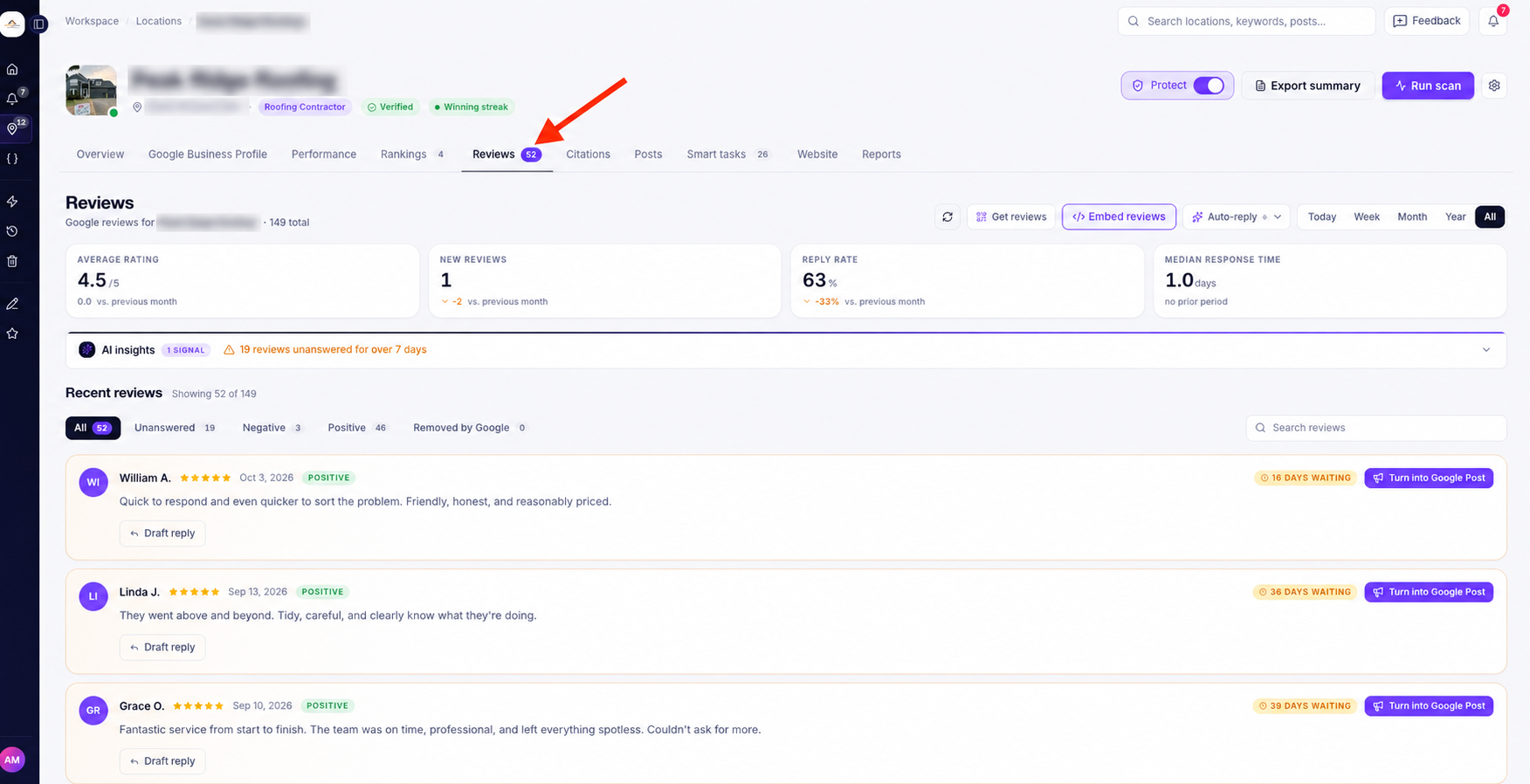Click the global search locations field

[x=1246, y=21]
